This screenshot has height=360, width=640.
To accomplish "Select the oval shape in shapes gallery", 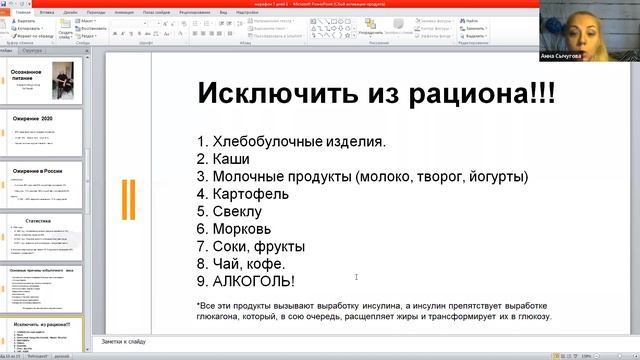I will [x=341, y=21].
